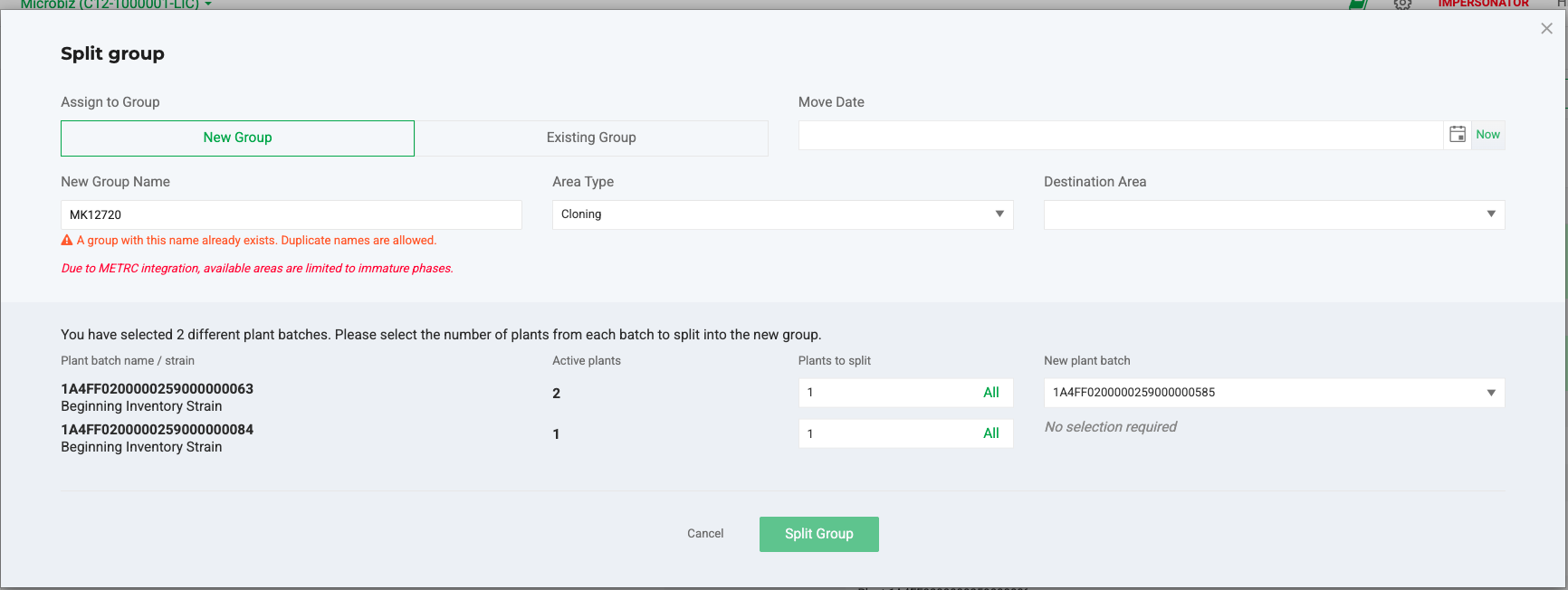Switch to Existing Group option

click(591, 138)
